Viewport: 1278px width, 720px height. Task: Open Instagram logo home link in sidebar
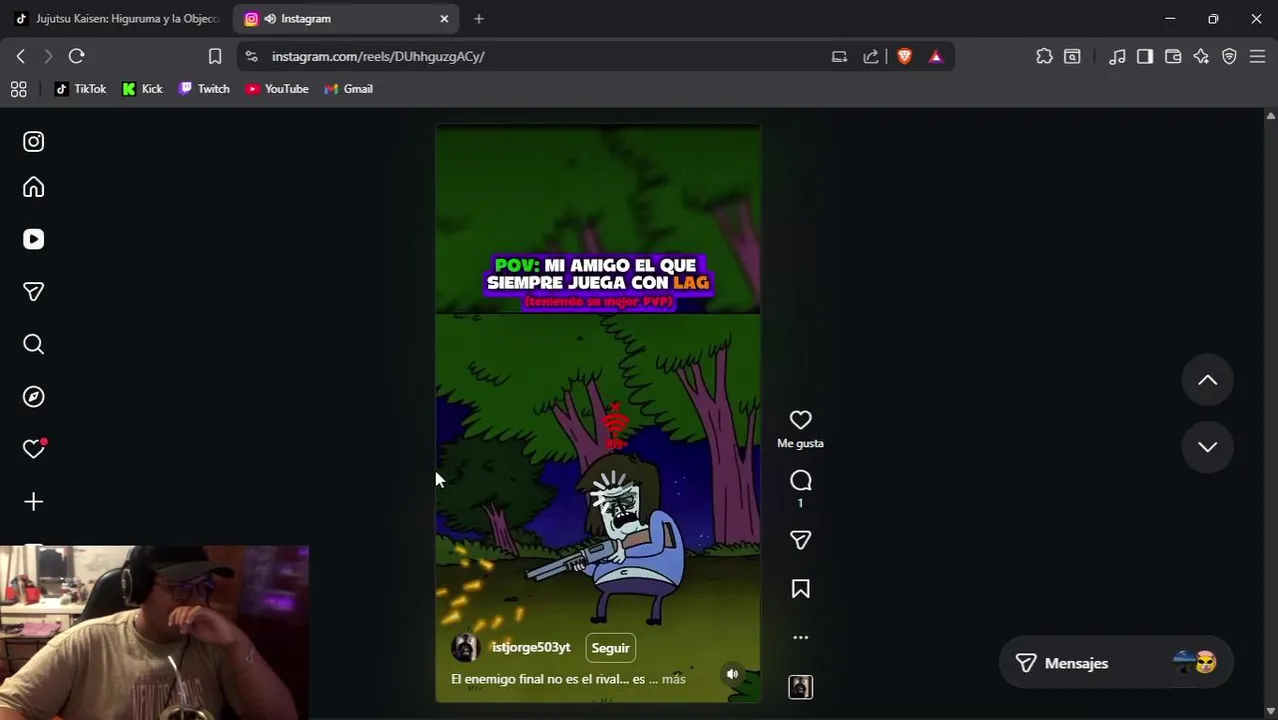click(x=34, y=142)
